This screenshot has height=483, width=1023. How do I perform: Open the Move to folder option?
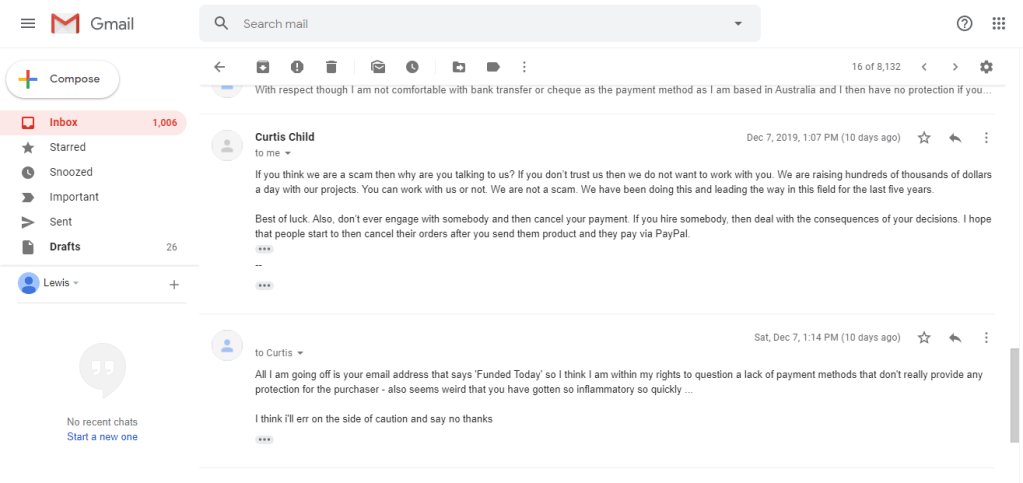[x=459, y=67]
